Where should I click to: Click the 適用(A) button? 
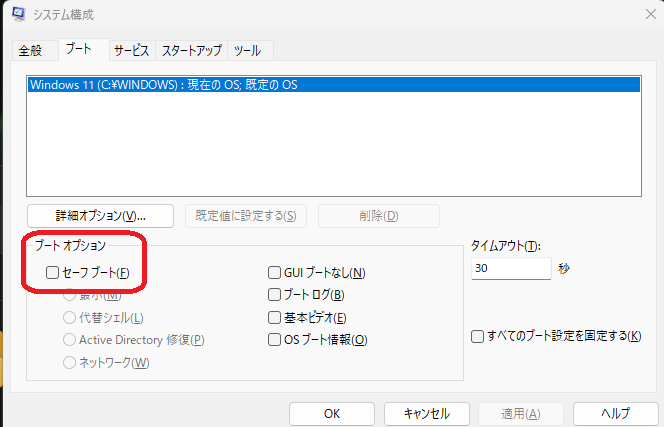click(521, 414)
